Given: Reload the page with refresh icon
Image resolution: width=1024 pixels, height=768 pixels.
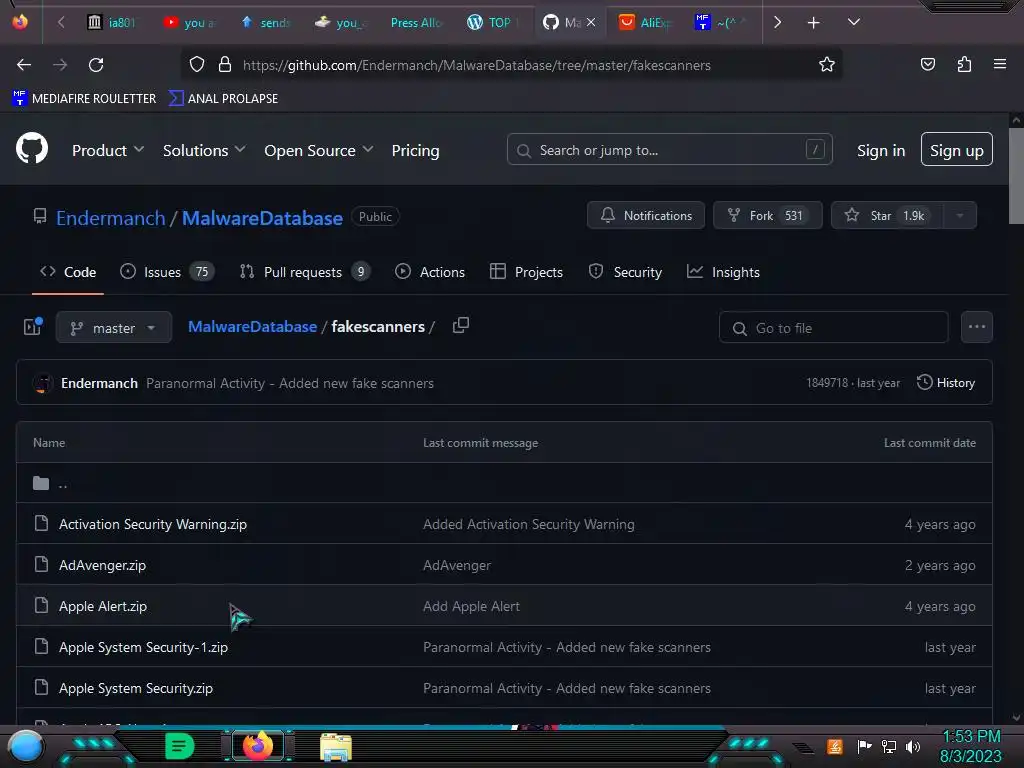Looking at the screenshot, I should (x=96, y=65).
